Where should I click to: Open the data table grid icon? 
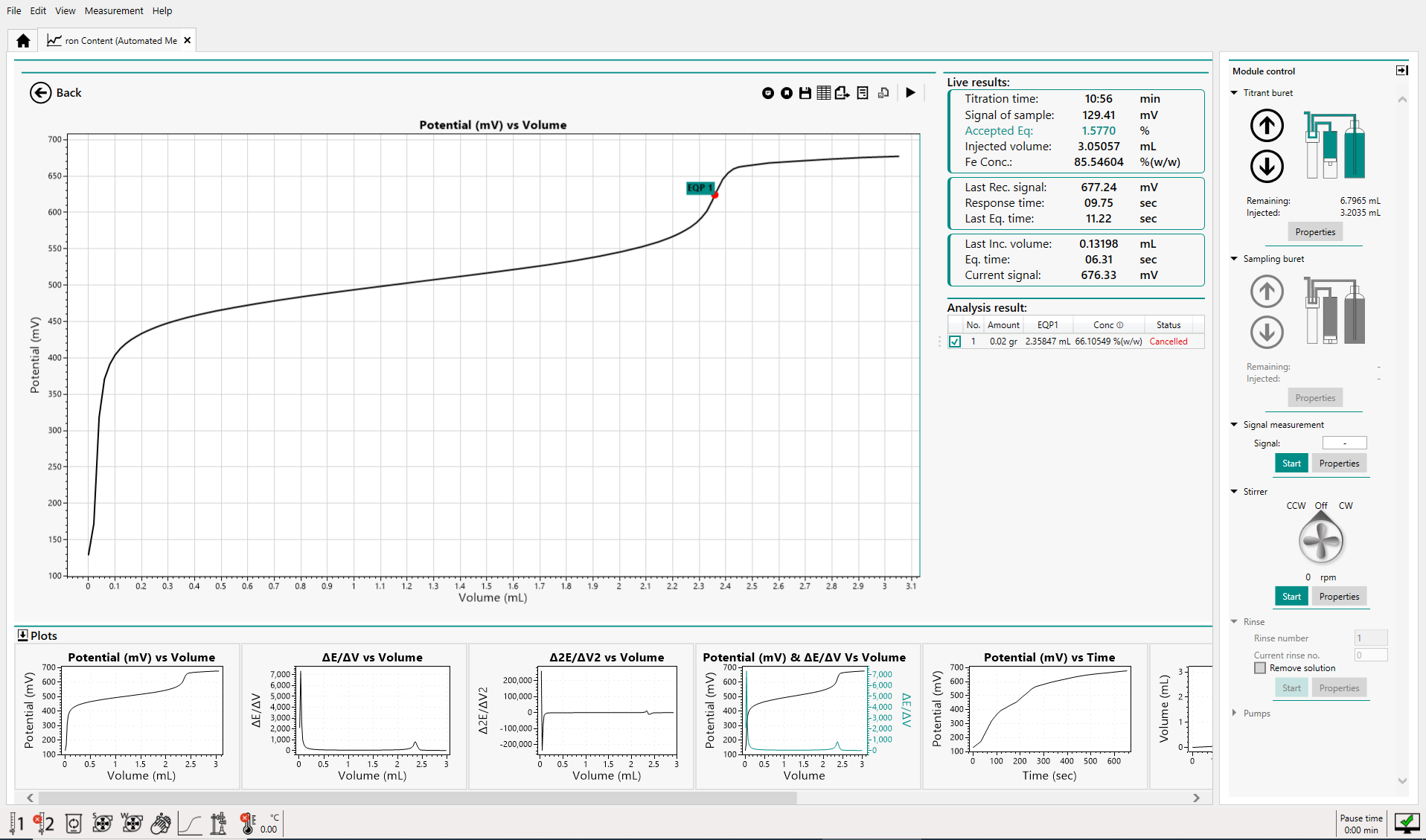tap(823, 93)
